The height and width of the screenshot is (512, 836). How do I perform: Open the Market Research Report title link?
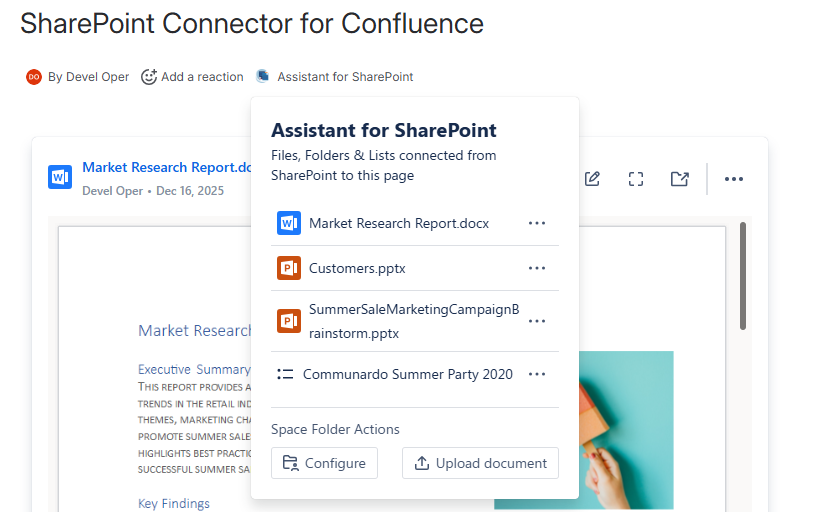point(166,168)
